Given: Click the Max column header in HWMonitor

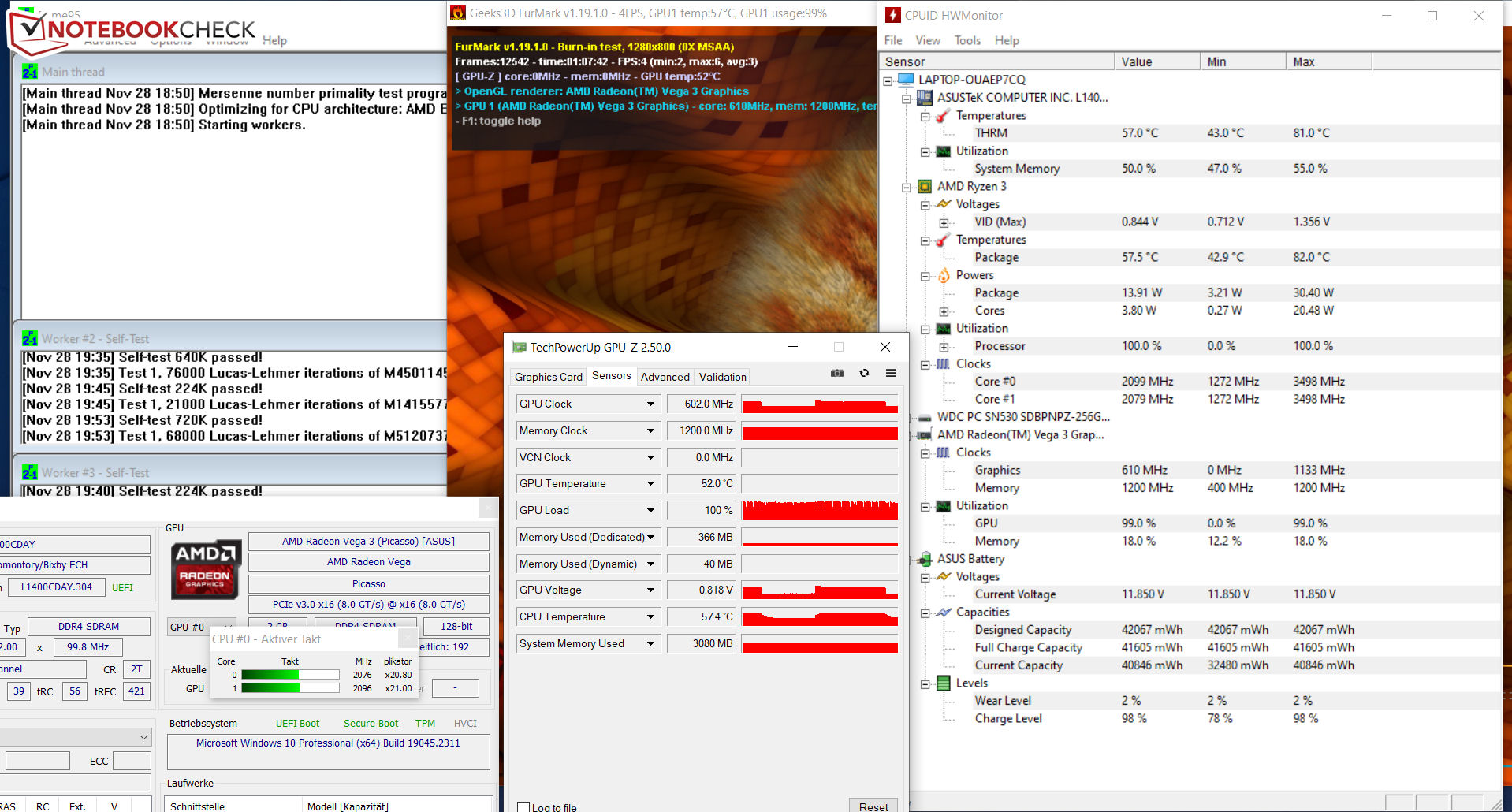Looking at the screenshot, I should tap(1328, 61).
